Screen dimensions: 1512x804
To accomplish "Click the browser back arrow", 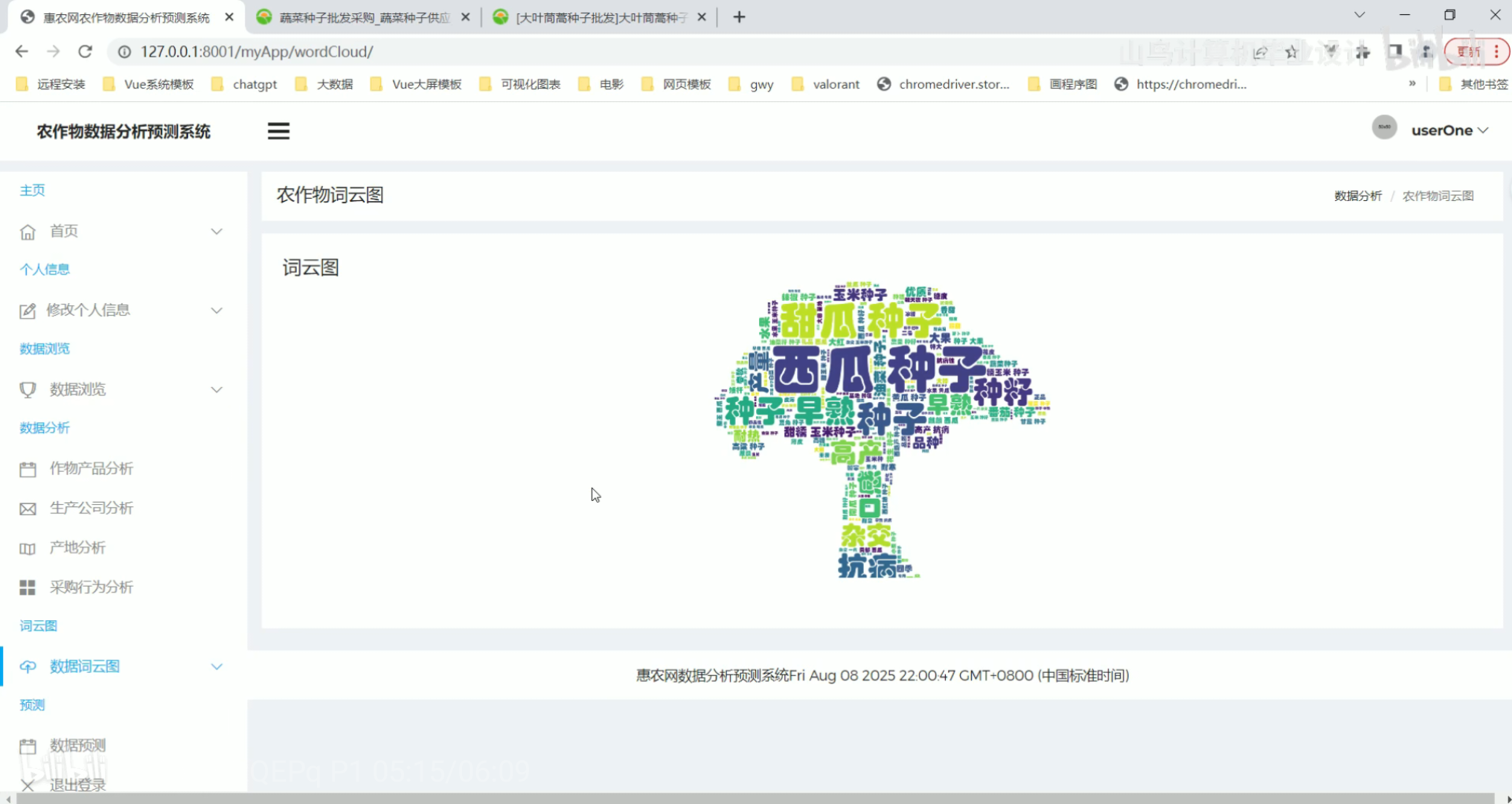I will pyautogui.click(x=22, y=51).
